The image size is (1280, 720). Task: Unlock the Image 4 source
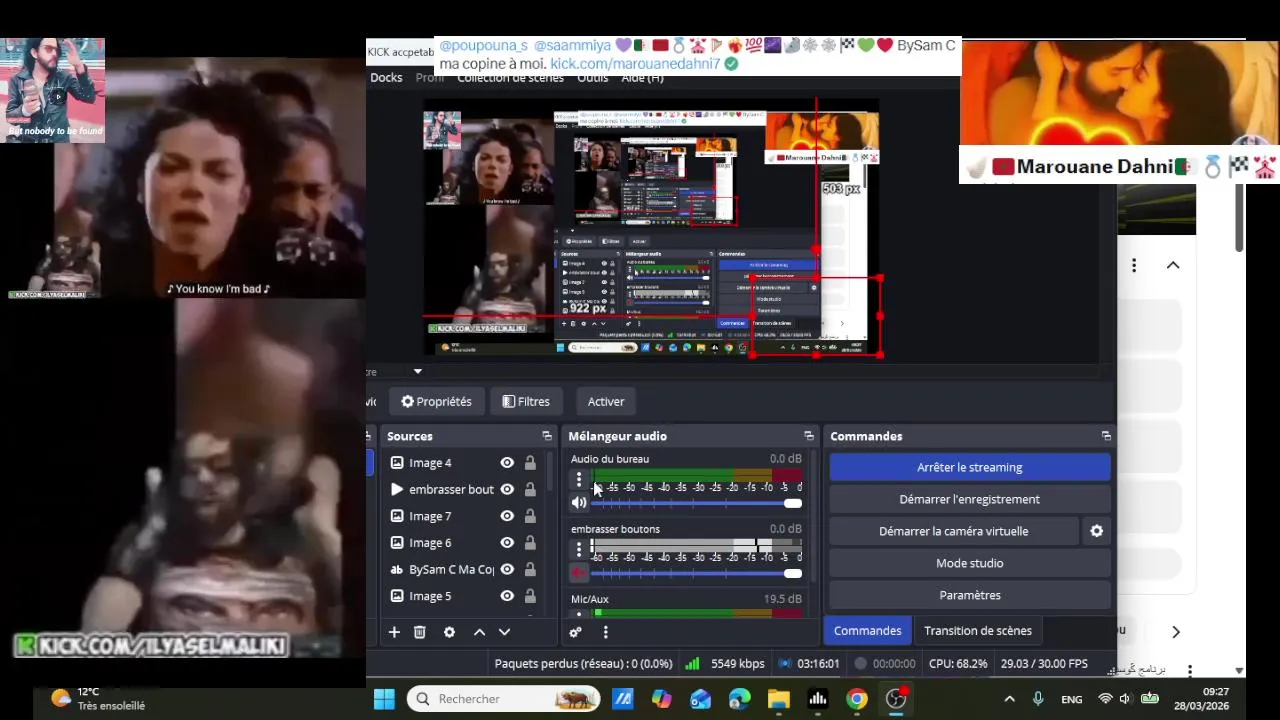530,463
